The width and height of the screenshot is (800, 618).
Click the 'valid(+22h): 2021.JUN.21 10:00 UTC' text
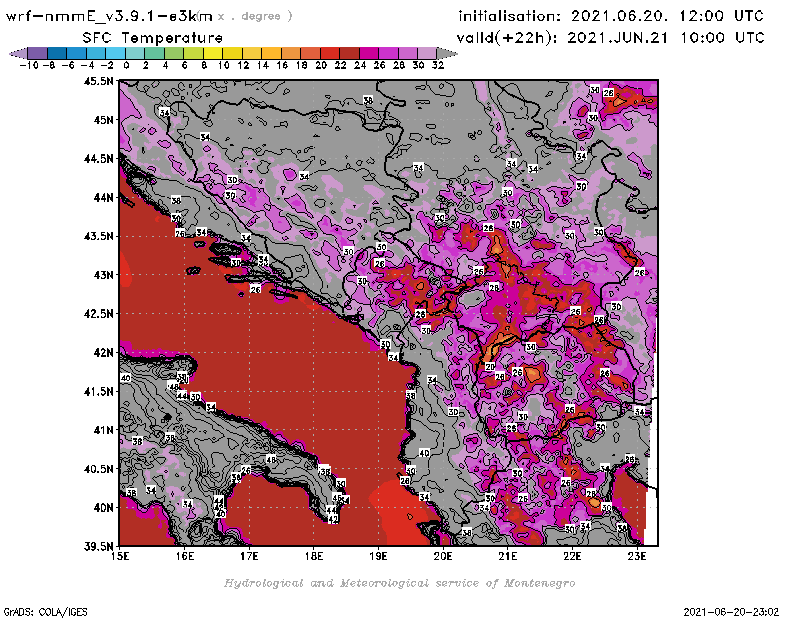610,38
